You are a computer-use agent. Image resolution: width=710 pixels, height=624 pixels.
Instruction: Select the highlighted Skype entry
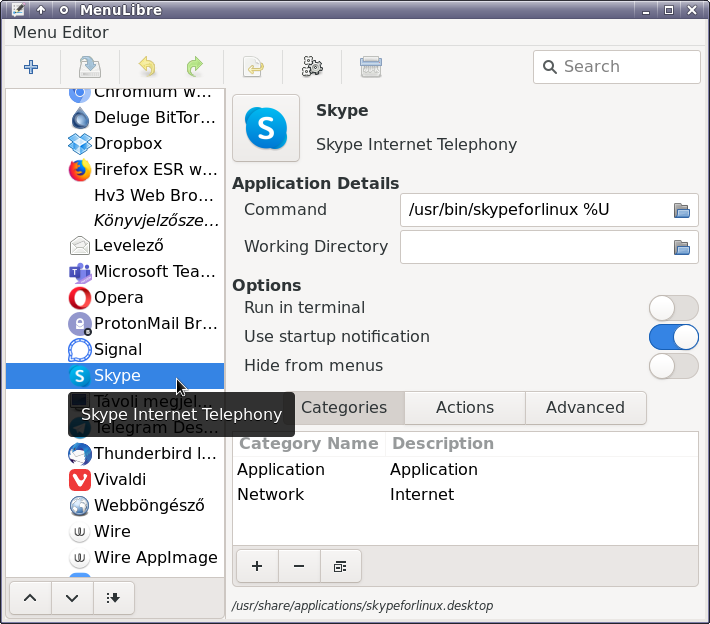click(115, 375)
